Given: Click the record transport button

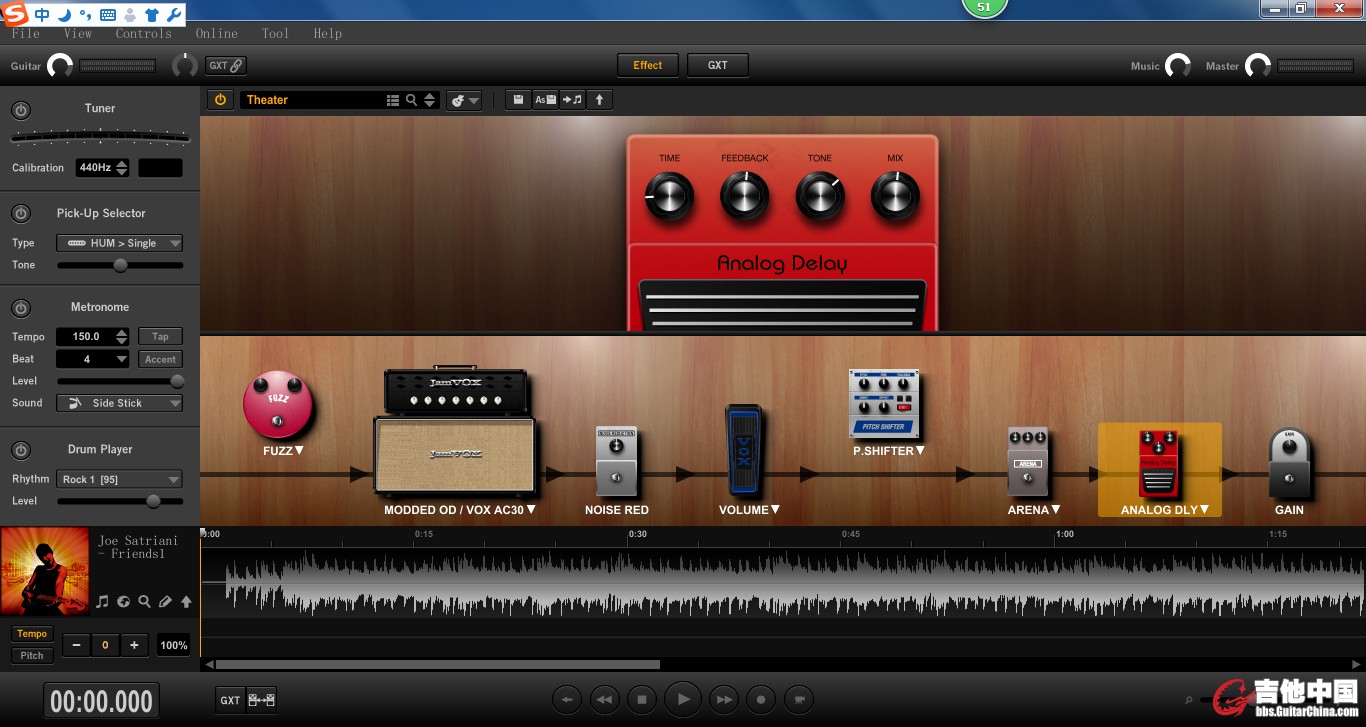Looking at the screenshot, I should coord(761,700).
